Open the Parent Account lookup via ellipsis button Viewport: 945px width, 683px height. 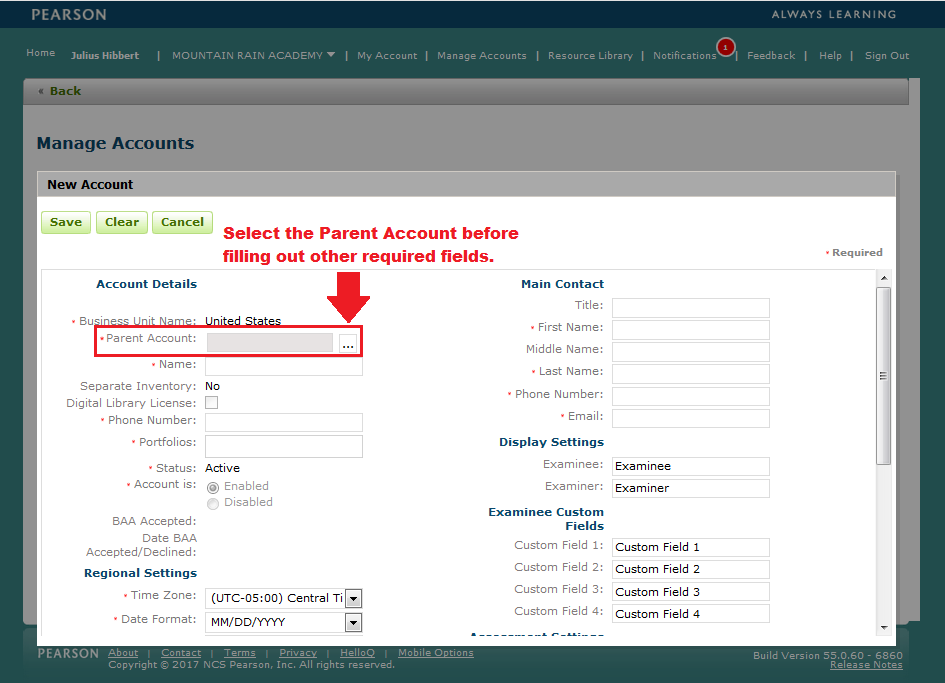(x=347, y=343)
